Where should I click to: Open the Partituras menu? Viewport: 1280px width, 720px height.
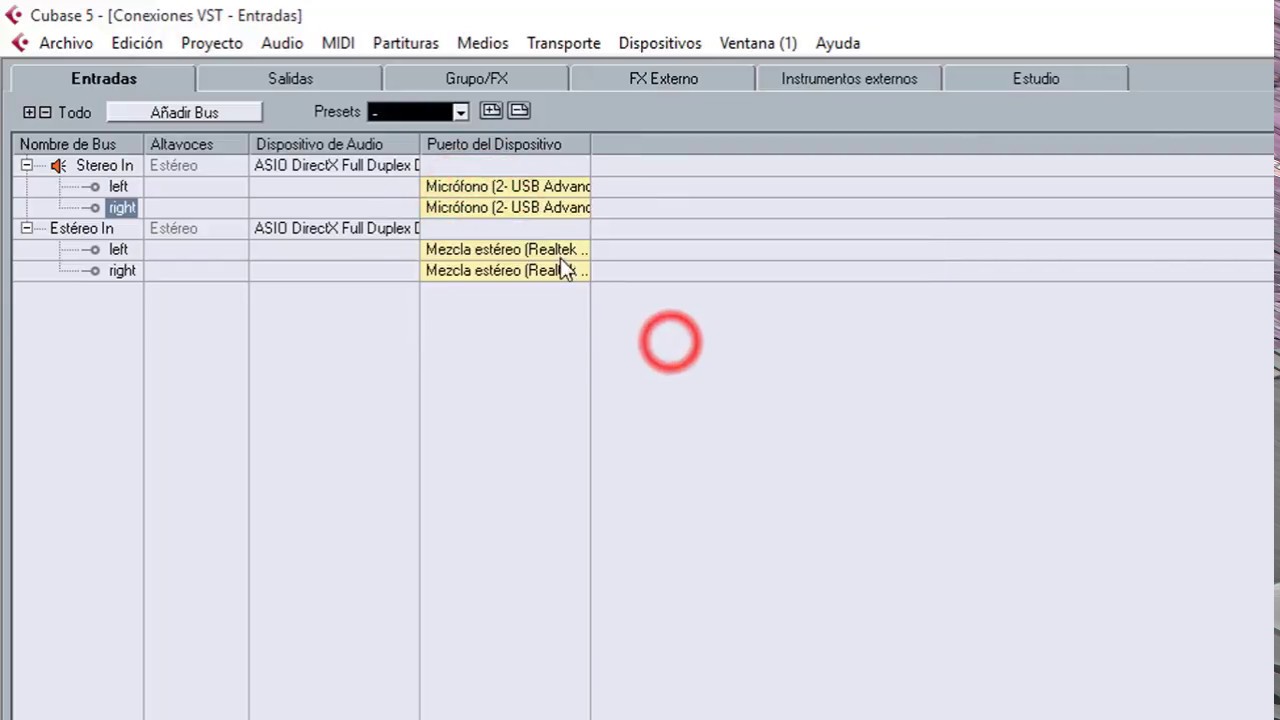point(406,43)
